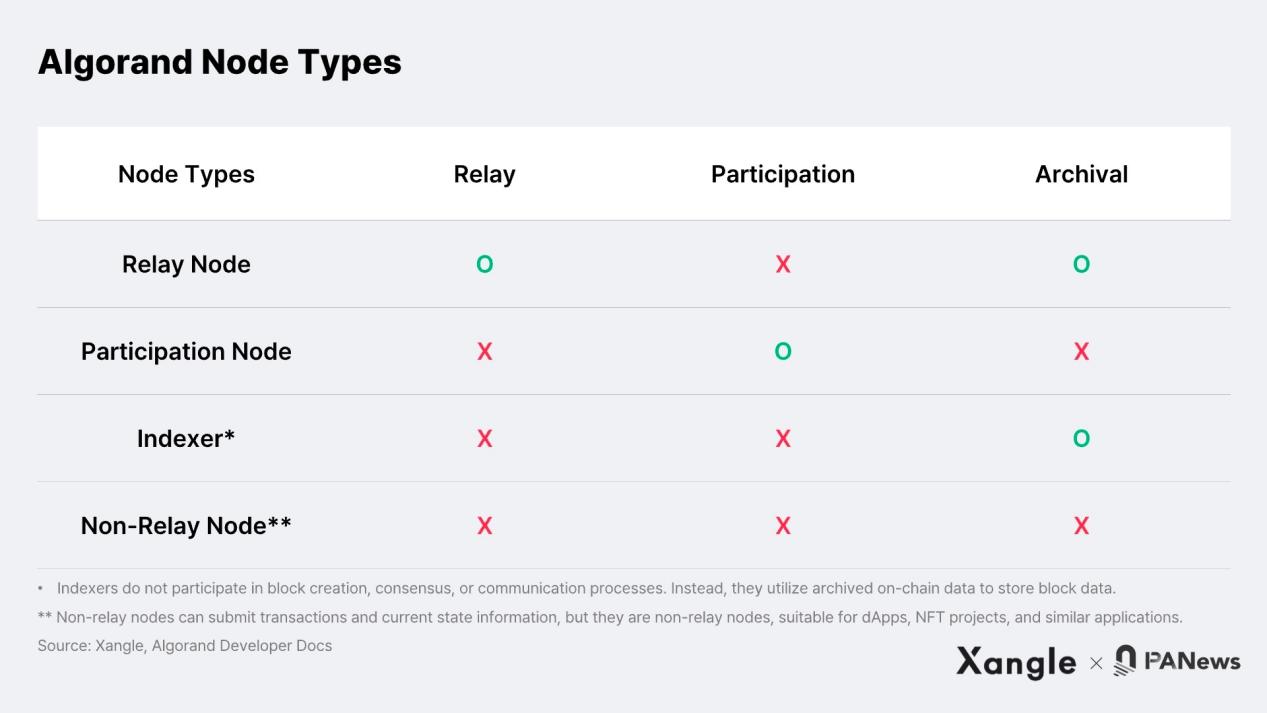This screenshot has width=1267, height=713.
Task: Select the Relay column header
Action: click(484, 174)
